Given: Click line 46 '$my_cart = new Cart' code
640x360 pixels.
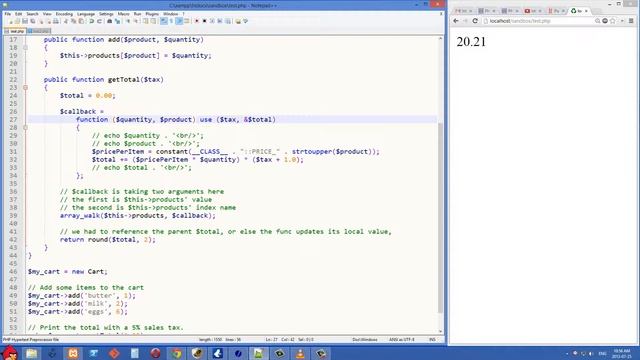Looking at the screenshot, I should 68,271.
